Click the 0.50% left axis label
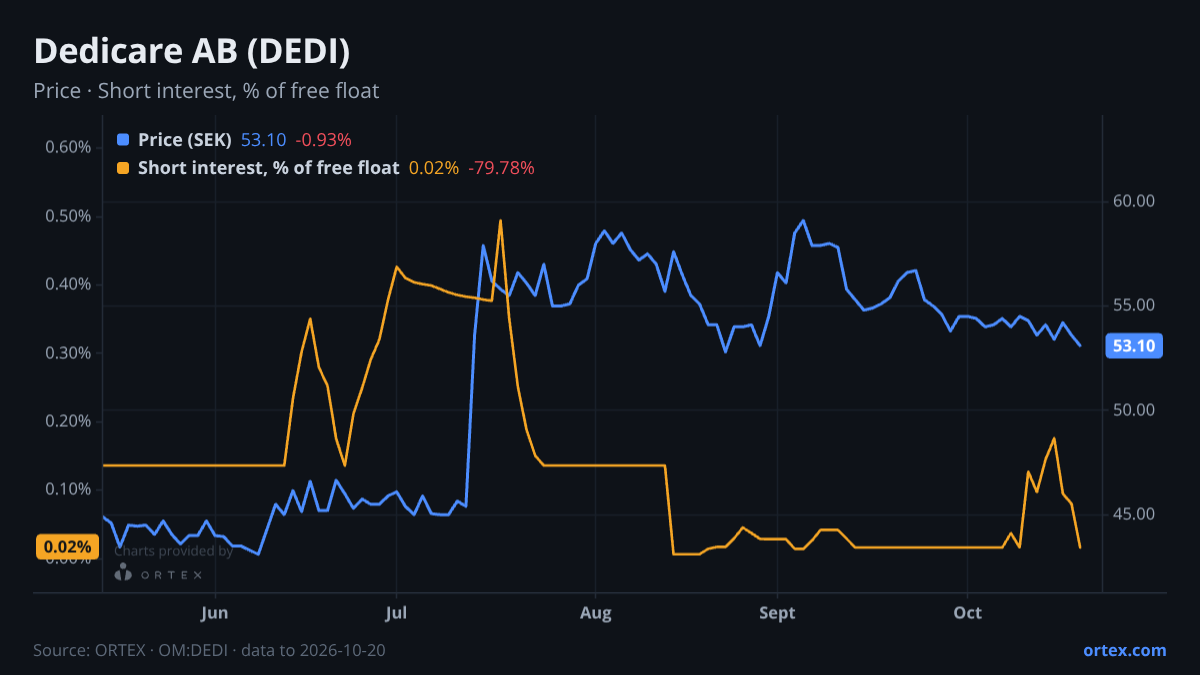 click(68, 216)
